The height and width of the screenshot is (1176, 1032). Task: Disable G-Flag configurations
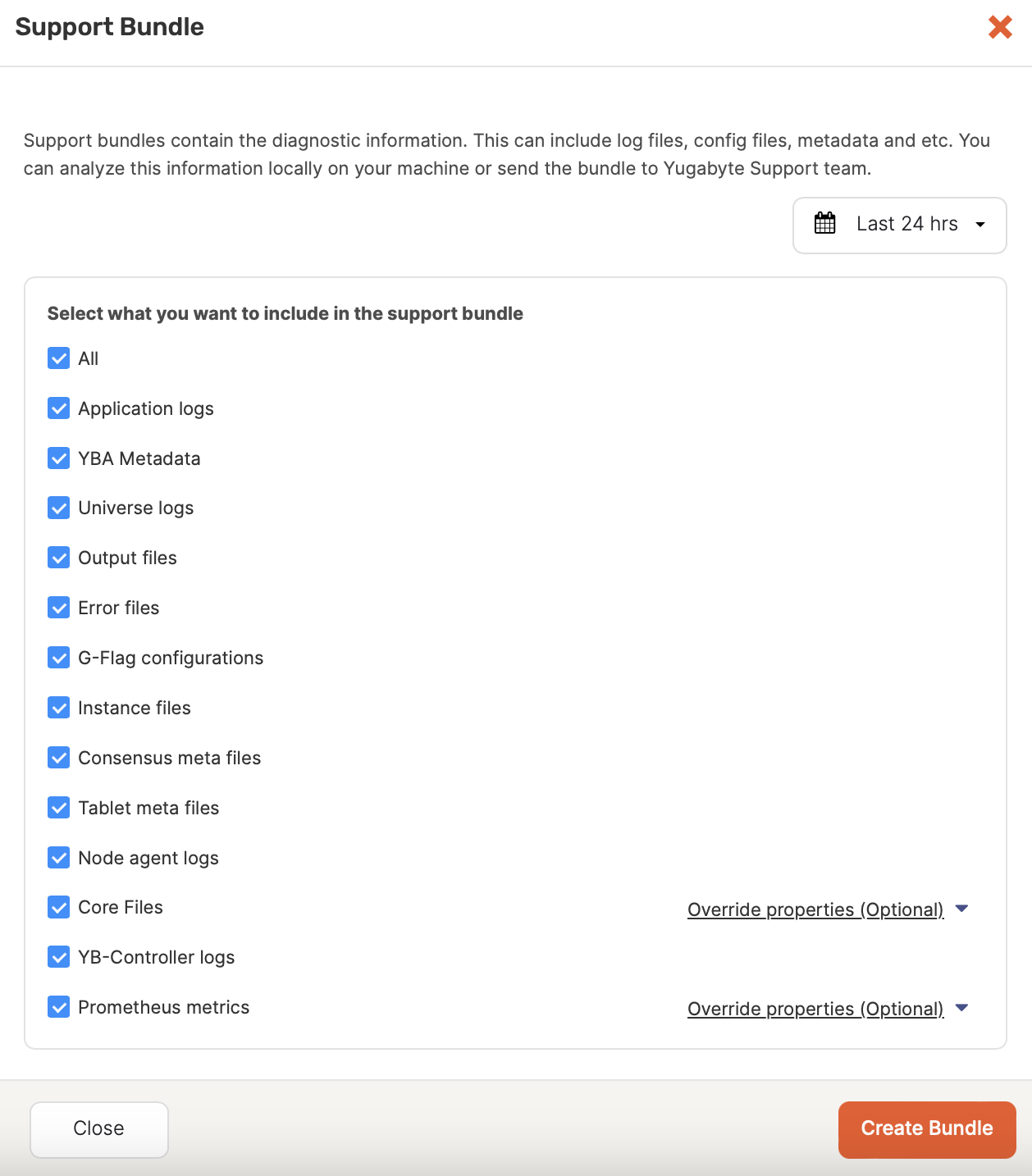pos(58,658)
